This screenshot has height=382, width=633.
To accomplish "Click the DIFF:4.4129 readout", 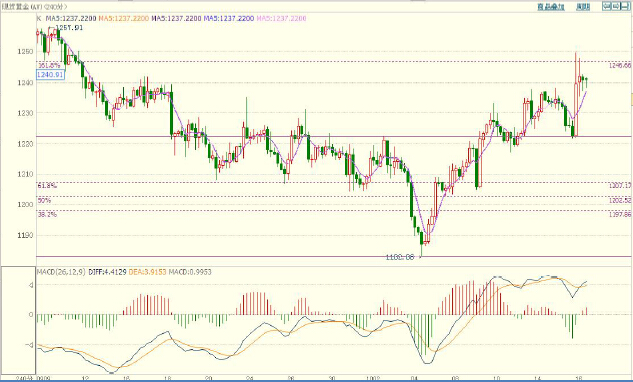I will (107, 272).
